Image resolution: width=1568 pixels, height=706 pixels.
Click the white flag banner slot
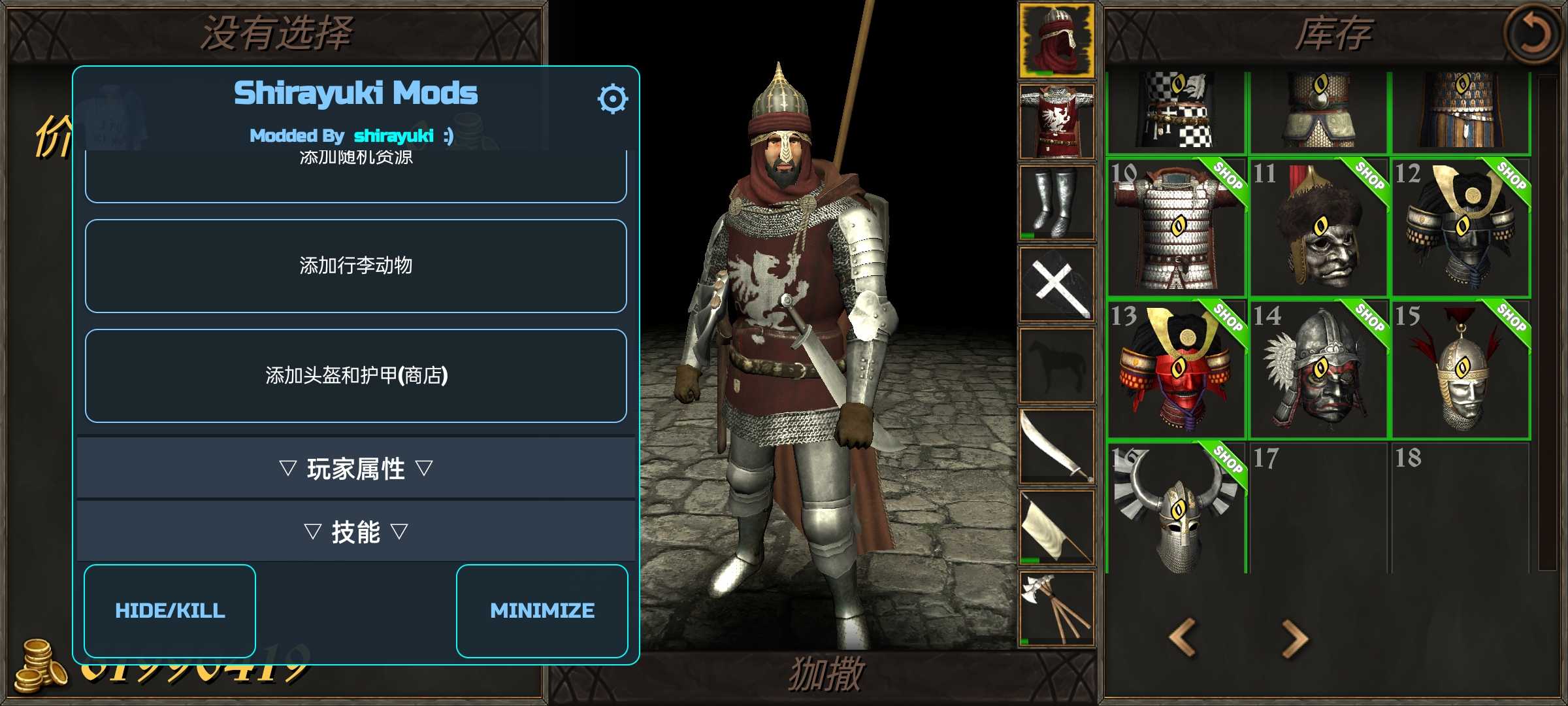point(1056,528)
